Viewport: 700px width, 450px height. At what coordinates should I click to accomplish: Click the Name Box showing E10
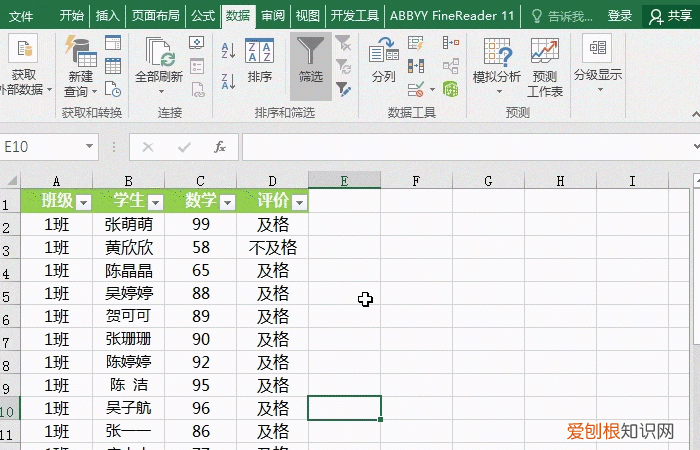43,146
